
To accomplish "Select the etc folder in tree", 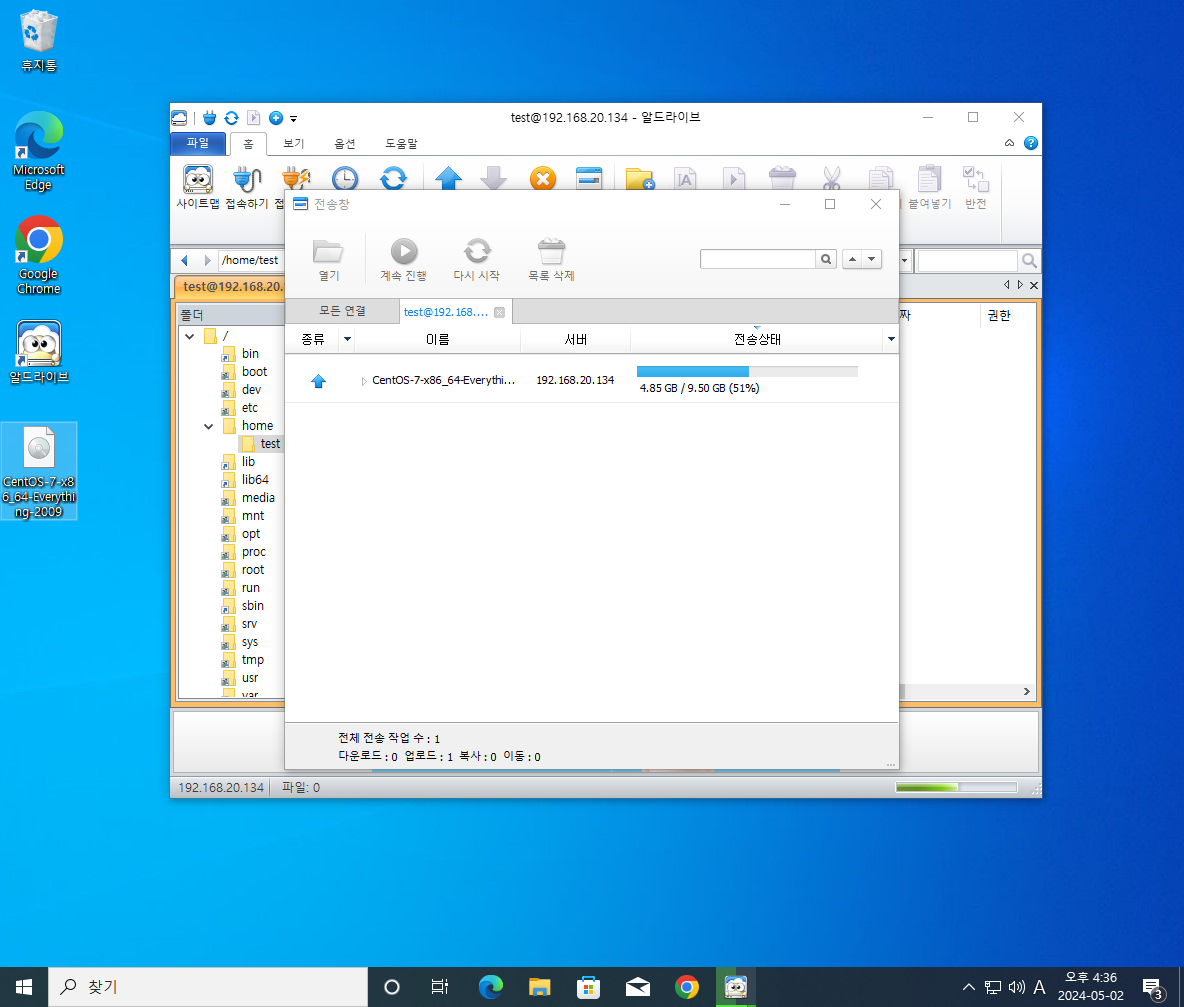I will [249, 408].
